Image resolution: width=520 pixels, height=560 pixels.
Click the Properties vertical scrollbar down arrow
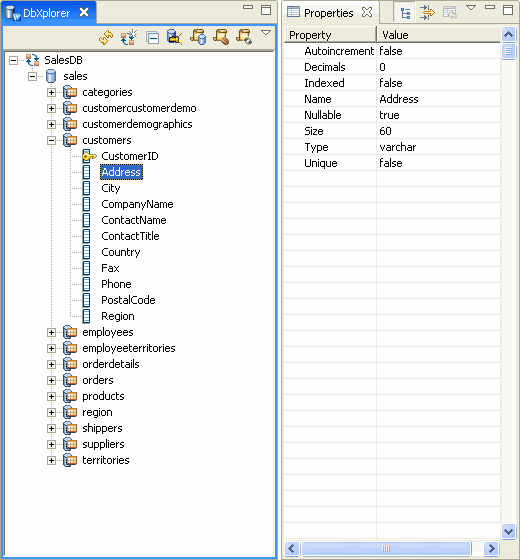click(x=508, y=531)
